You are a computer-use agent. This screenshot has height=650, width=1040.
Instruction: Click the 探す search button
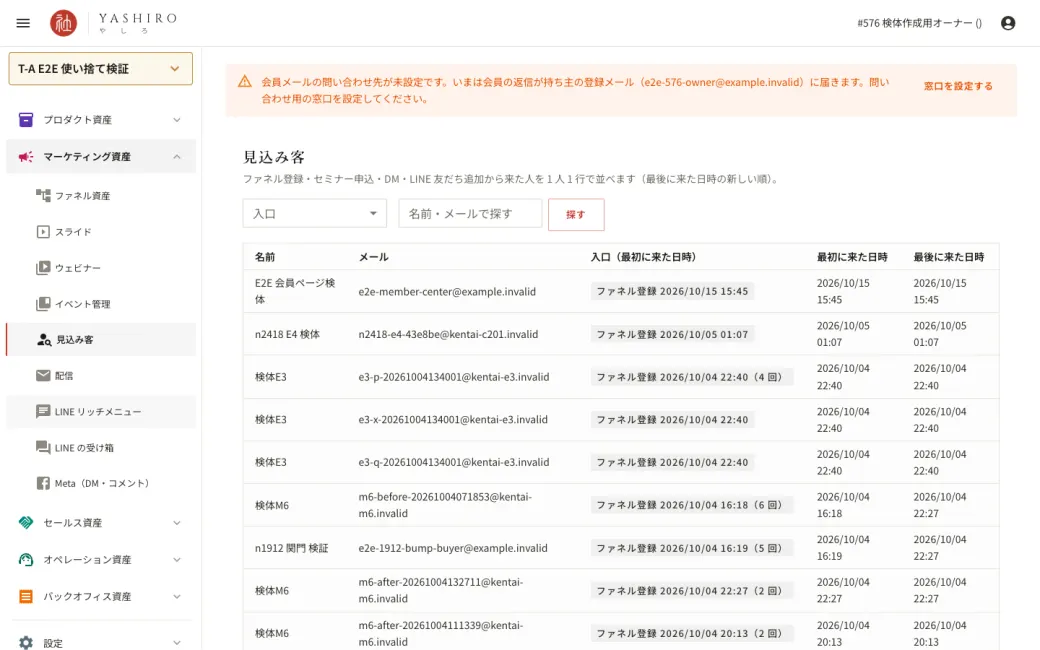(576, 214)
